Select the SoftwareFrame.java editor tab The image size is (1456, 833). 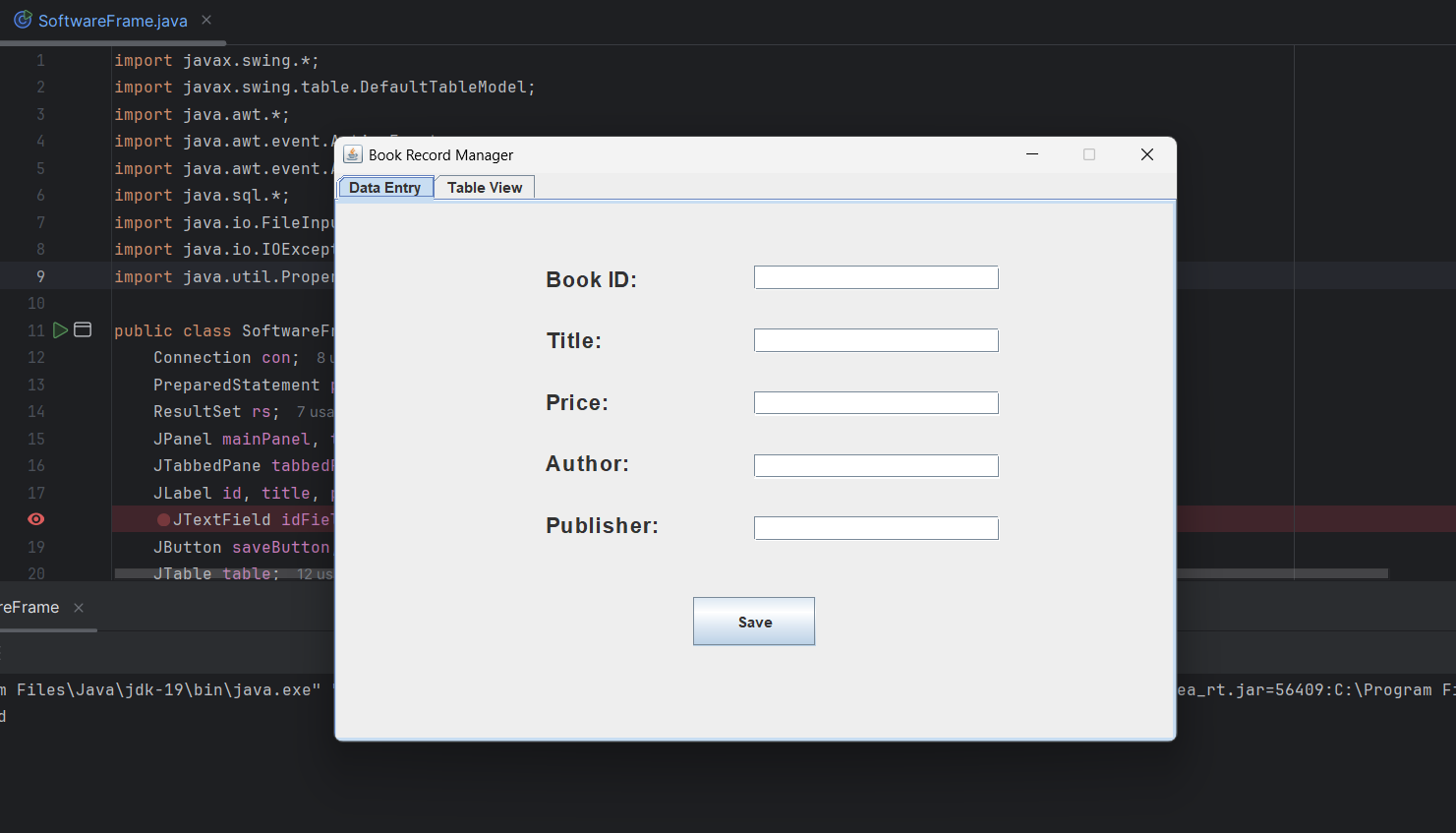click(x=113, y=21)
